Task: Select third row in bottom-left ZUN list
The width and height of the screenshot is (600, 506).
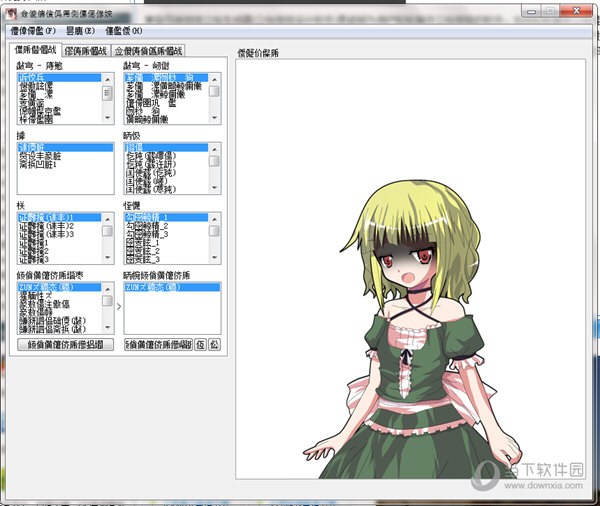Action: tap(60, 304)
